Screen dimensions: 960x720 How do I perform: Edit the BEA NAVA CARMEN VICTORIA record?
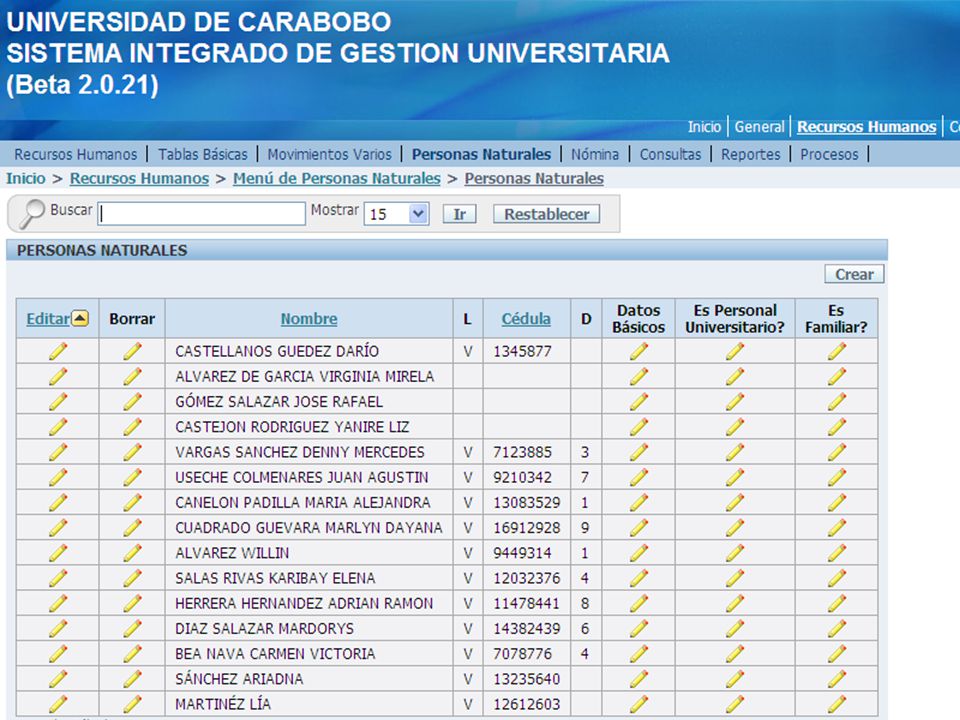point(58,654)
